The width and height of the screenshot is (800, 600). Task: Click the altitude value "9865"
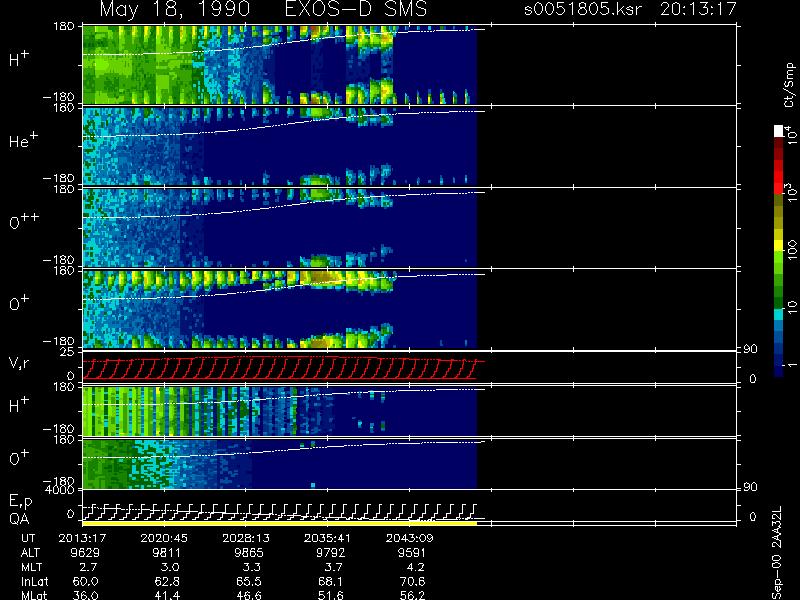248,553
